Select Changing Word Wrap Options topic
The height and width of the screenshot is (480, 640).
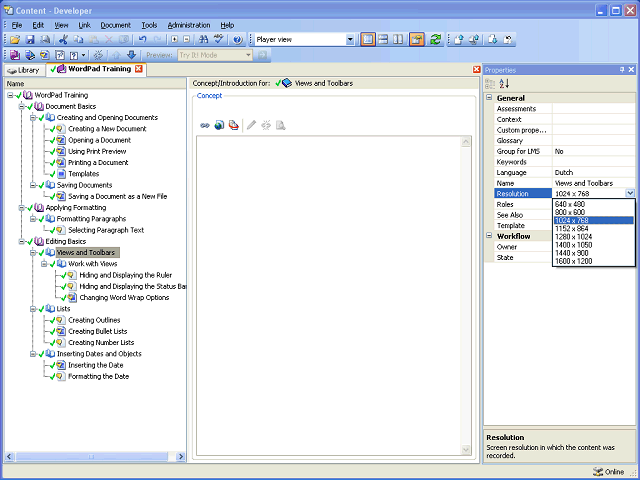[x=124, y=298]
